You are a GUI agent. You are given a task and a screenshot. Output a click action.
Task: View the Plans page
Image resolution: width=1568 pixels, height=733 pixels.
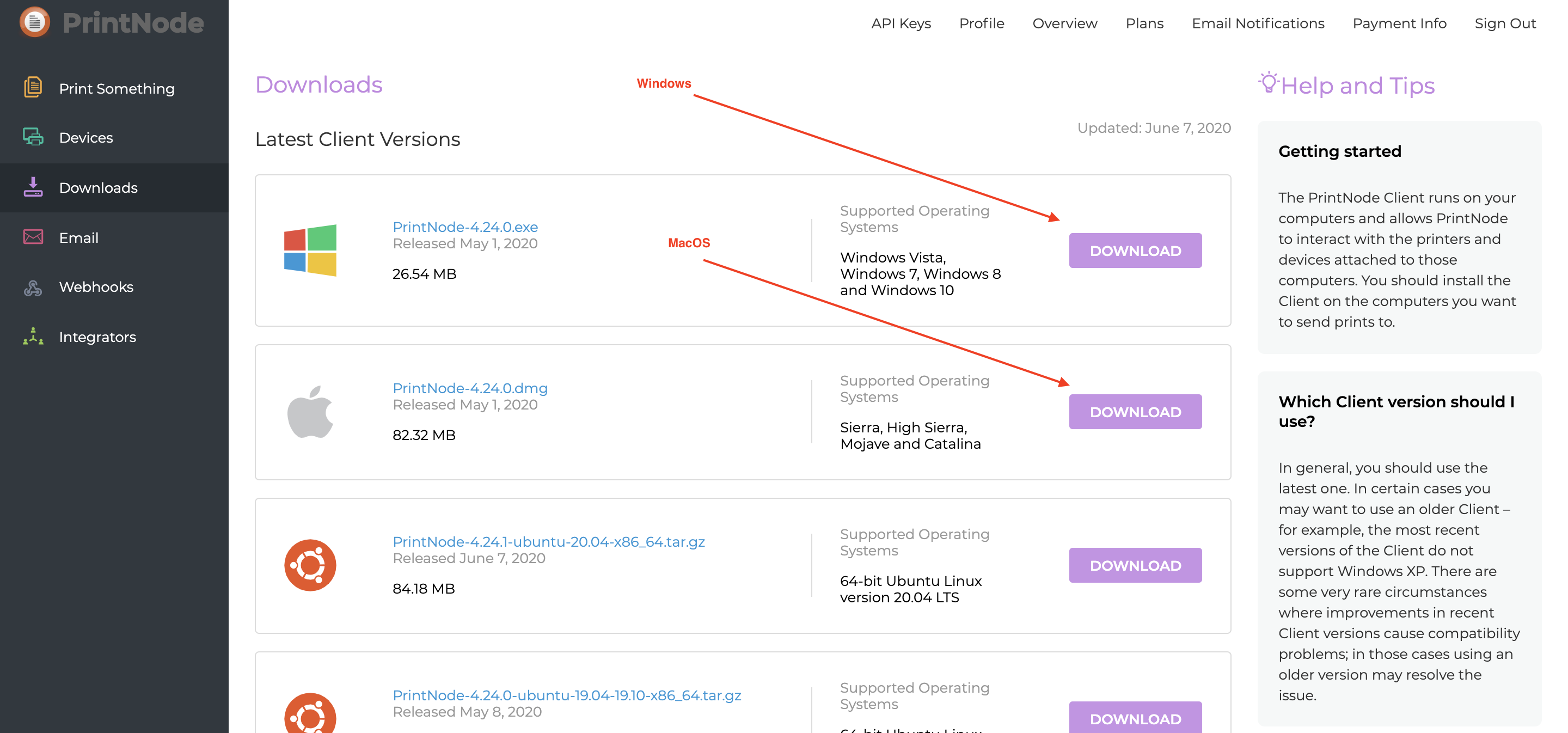pos(1144,23)
